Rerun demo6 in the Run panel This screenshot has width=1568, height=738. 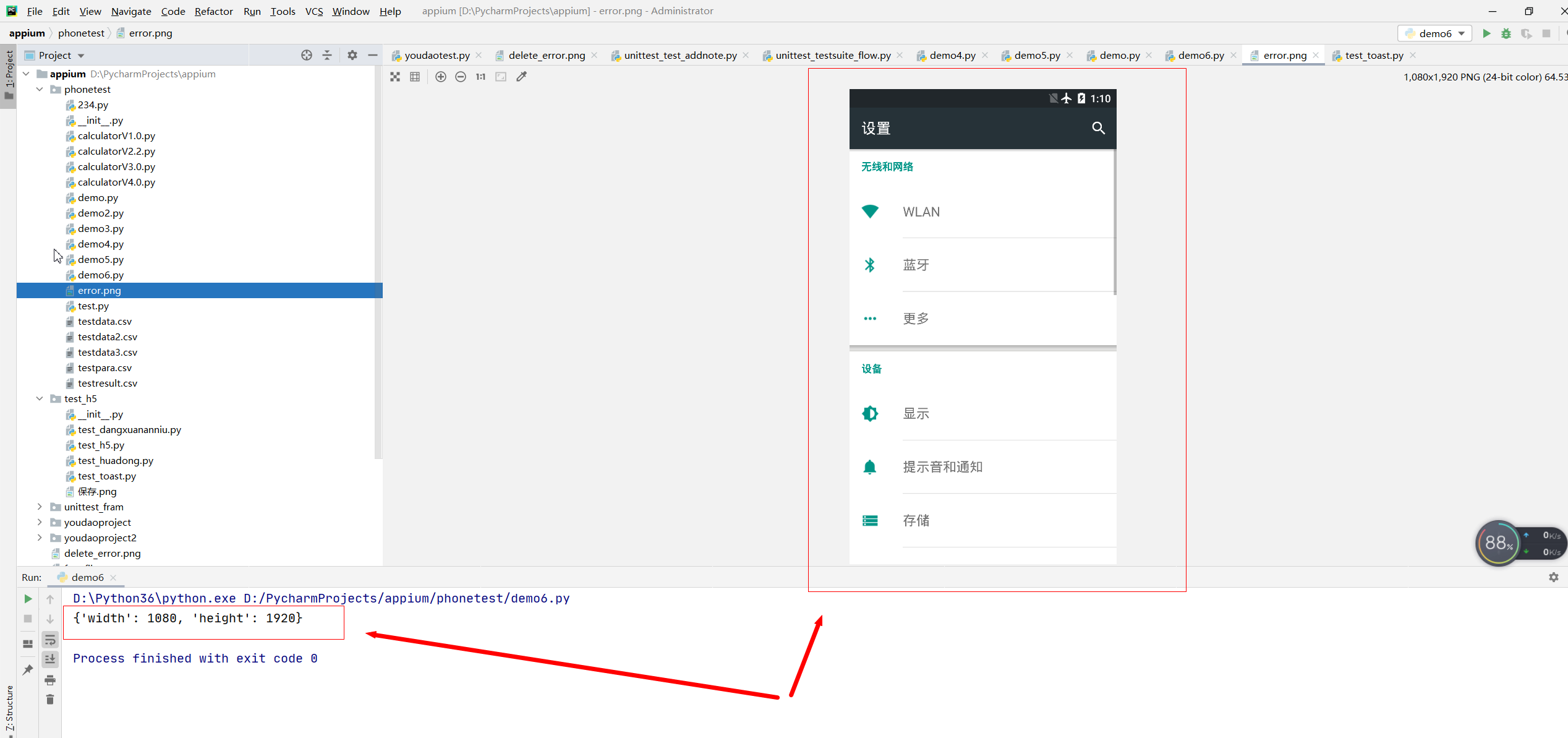tap(28, 599)
